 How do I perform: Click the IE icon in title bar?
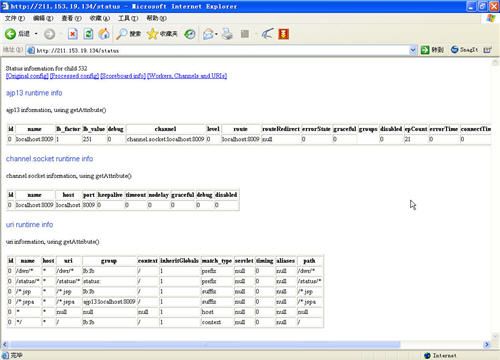[5, 6]
